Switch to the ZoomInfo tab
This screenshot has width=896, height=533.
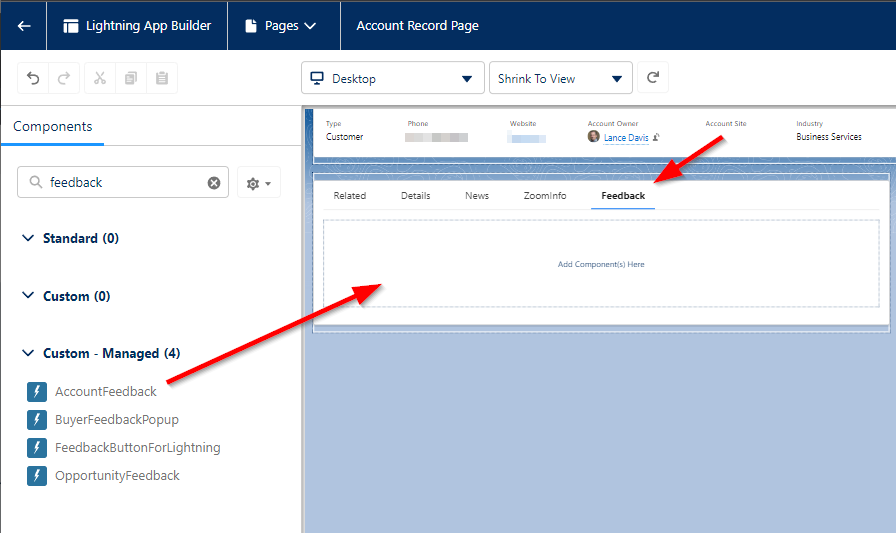pyautogui.click(x=545, y=195)
